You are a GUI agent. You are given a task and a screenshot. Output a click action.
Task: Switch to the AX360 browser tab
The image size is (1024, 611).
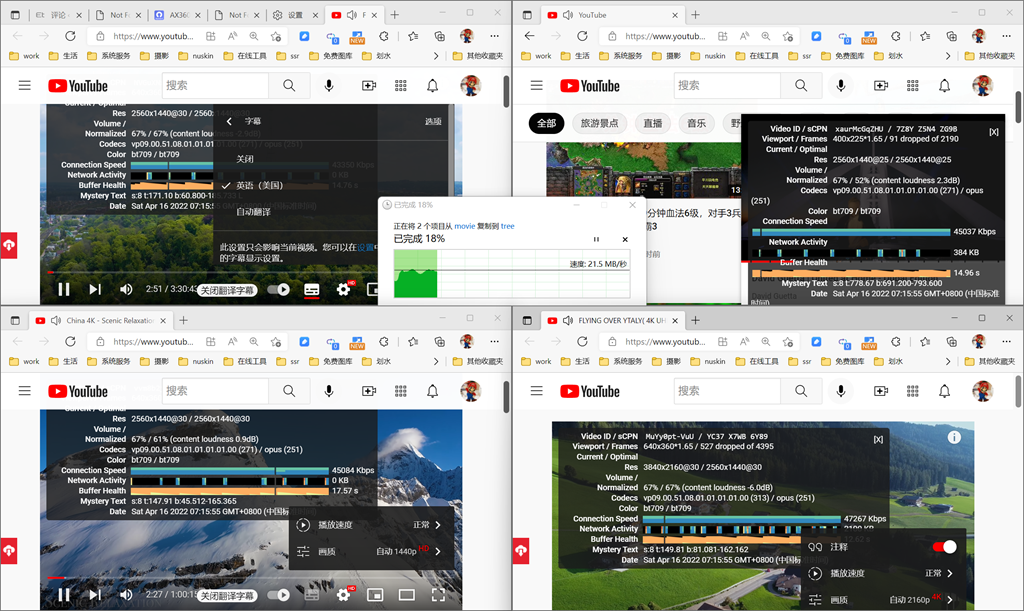tap(178, 15)
